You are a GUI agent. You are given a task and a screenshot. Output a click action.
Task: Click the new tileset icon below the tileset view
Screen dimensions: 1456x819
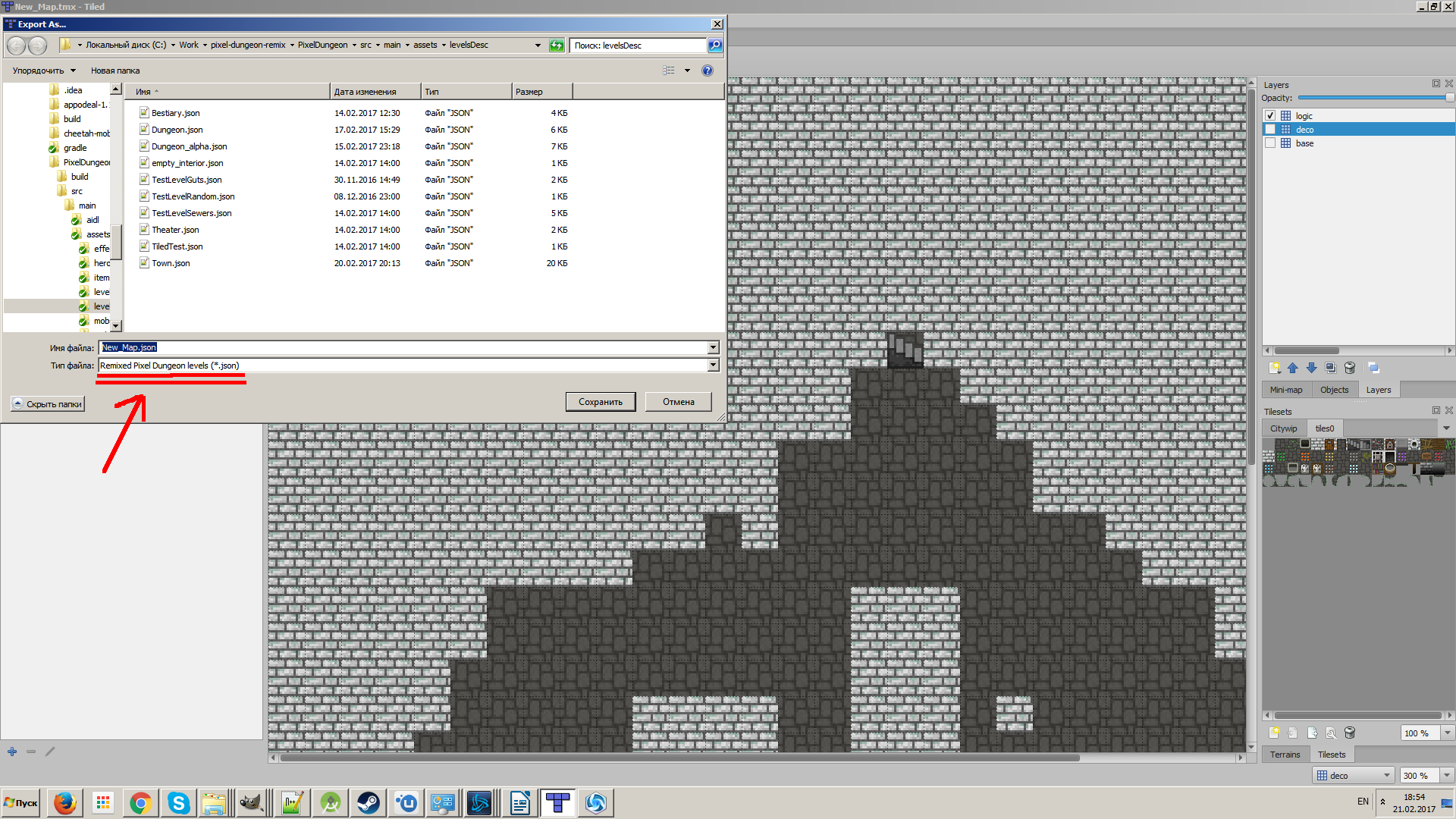tap(1274, 733)
